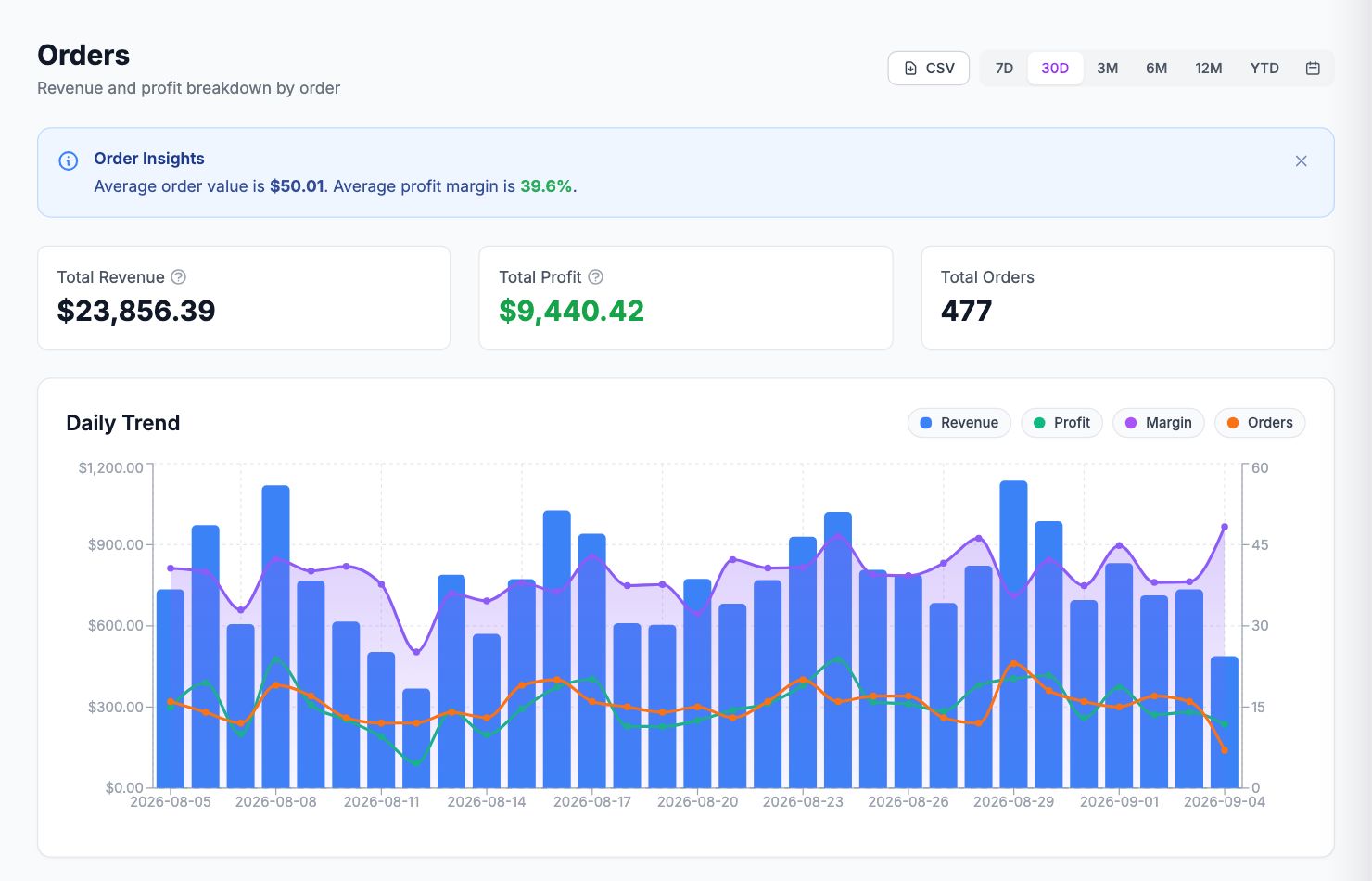Click Total Revenue help question icon

pos(179,277)
